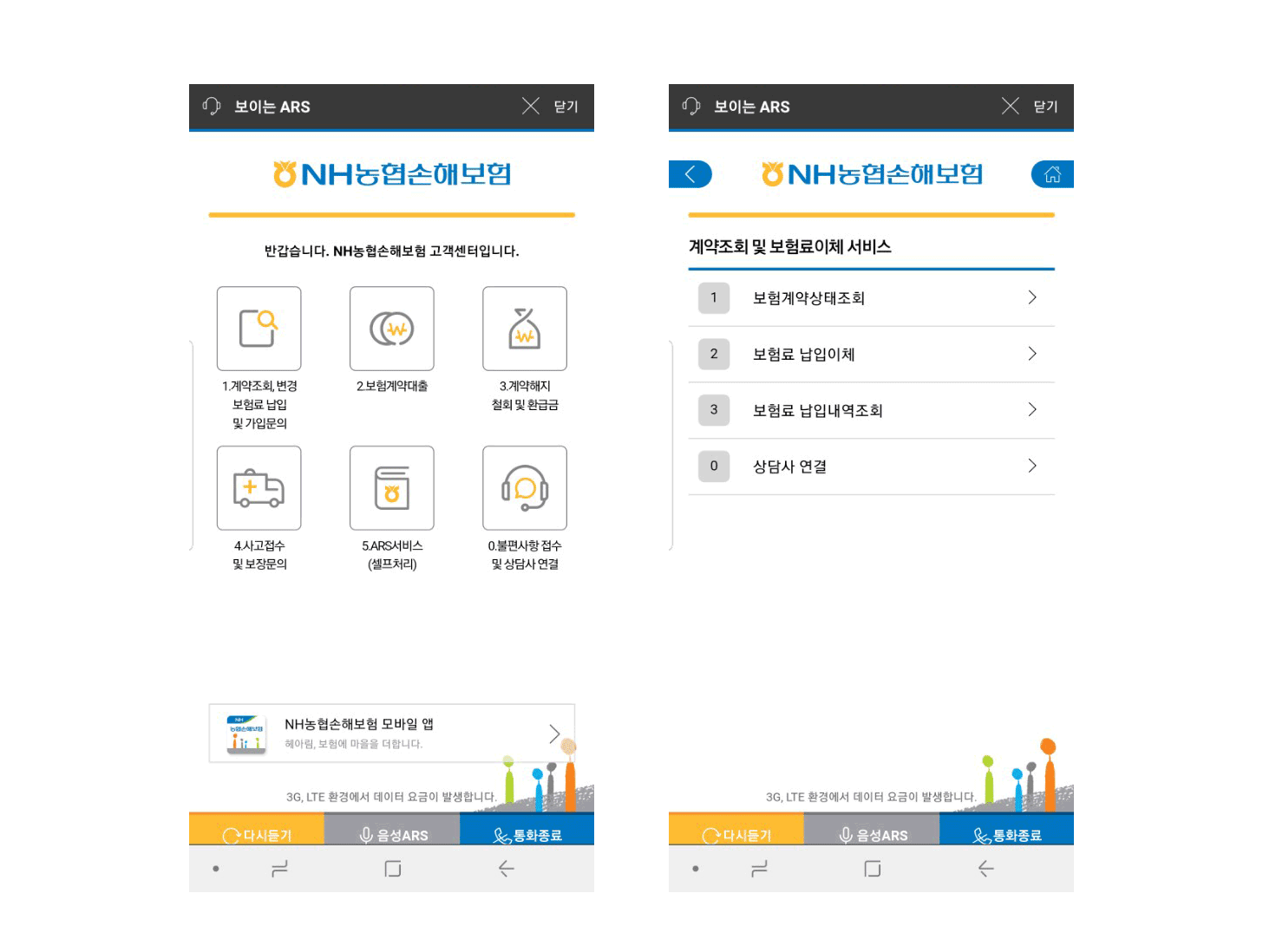The width and height of the screenshot is (1263, 952).
Task: Switch to 음성ARS on the right screen
Action: 872,830
